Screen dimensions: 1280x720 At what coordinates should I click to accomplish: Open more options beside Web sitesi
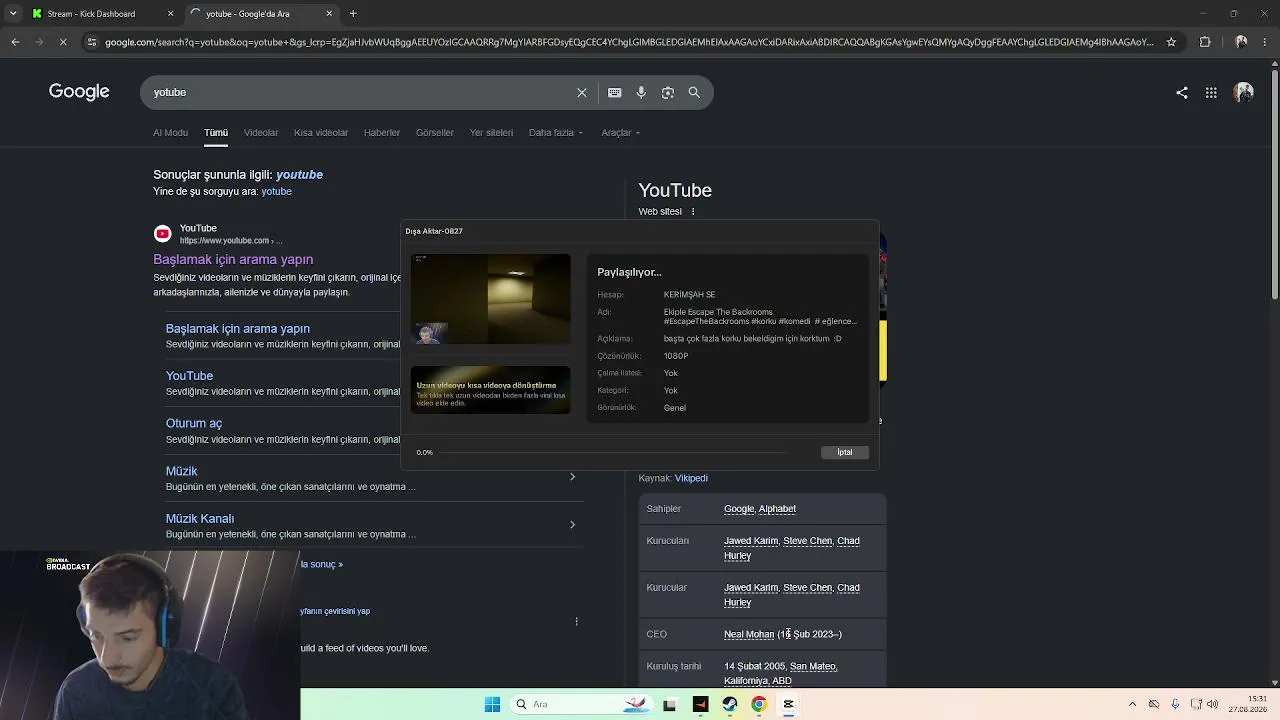pos(692,211)
